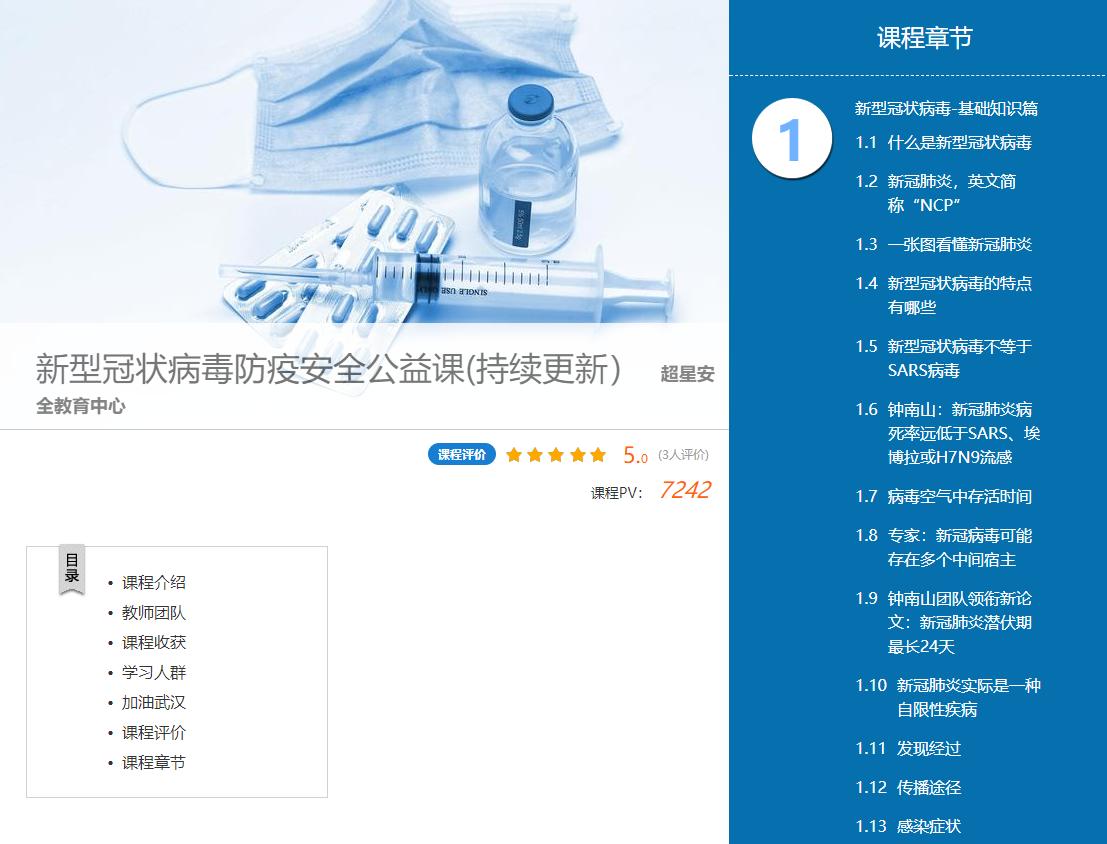Go to 课程收获 in the contents list
This screenshot has width=1107, height=844.
[153, 643]
